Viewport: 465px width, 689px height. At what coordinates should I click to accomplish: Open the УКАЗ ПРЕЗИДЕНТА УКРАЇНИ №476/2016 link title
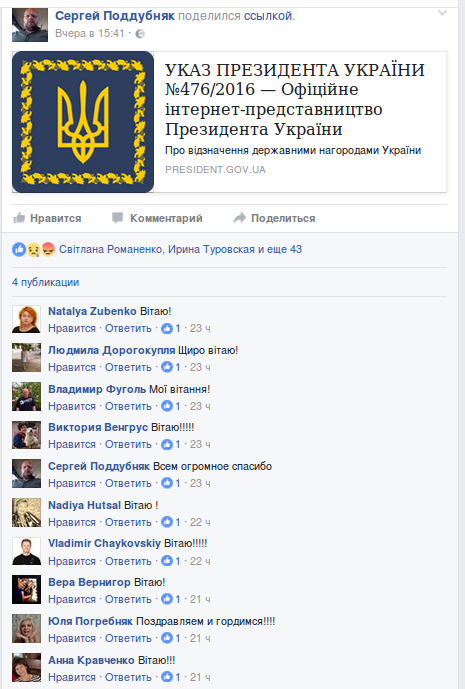pos(294,99)
